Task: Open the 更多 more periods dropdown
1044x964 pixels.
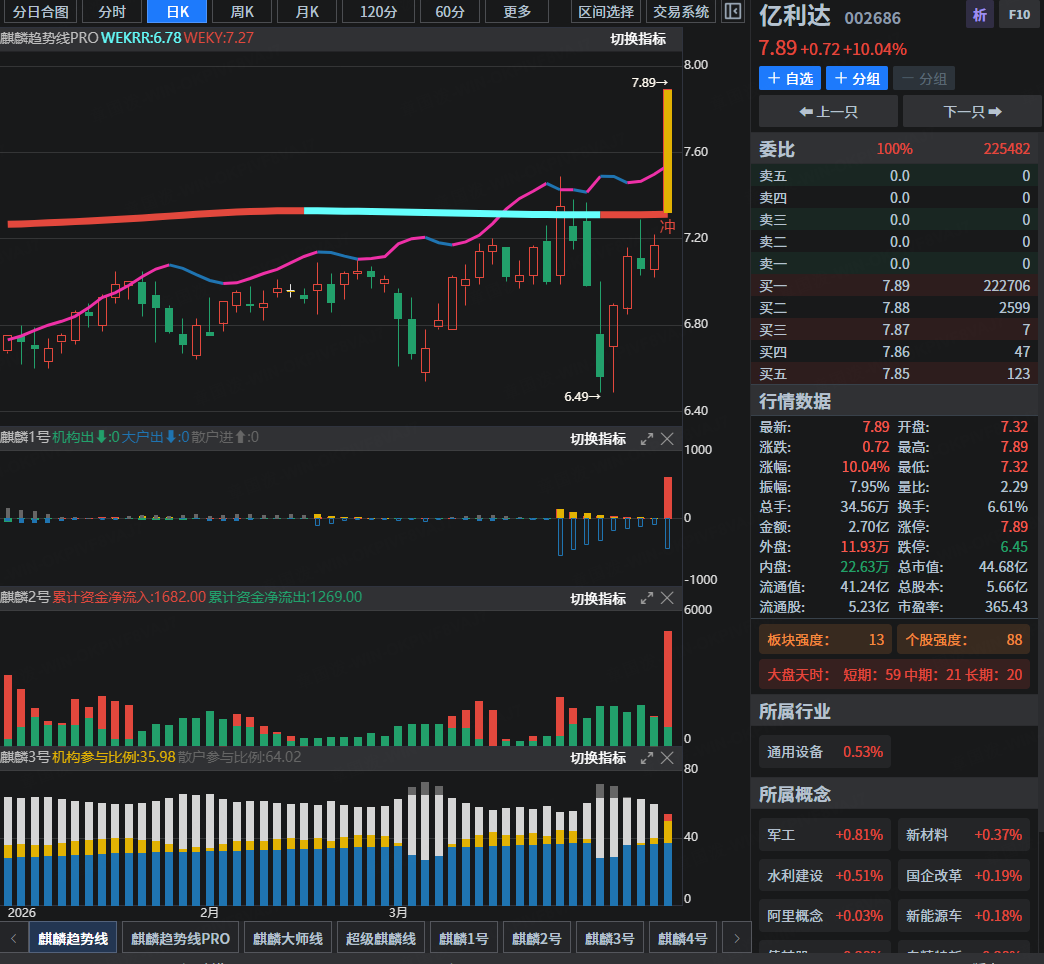Action: [517, 12]
